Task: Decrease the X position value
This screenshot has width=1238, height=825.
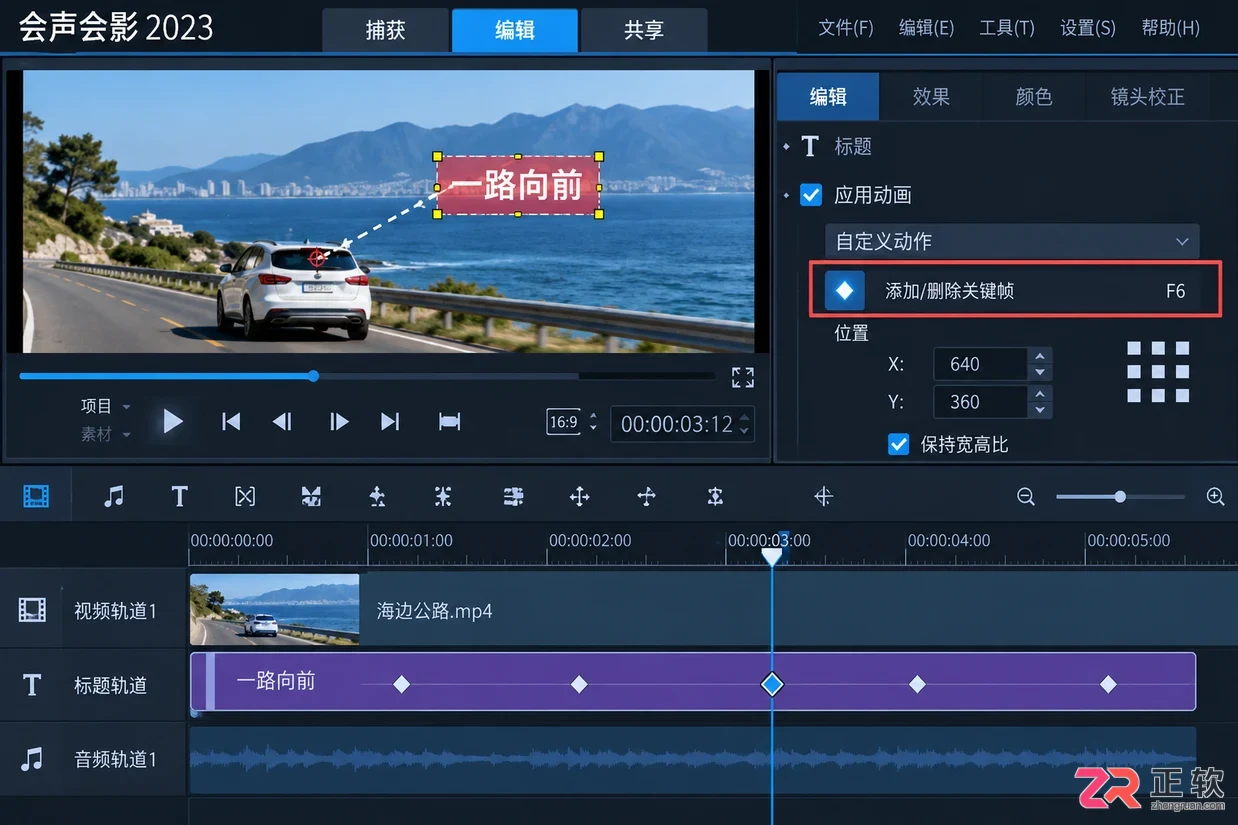Action: click(1040, 372)
